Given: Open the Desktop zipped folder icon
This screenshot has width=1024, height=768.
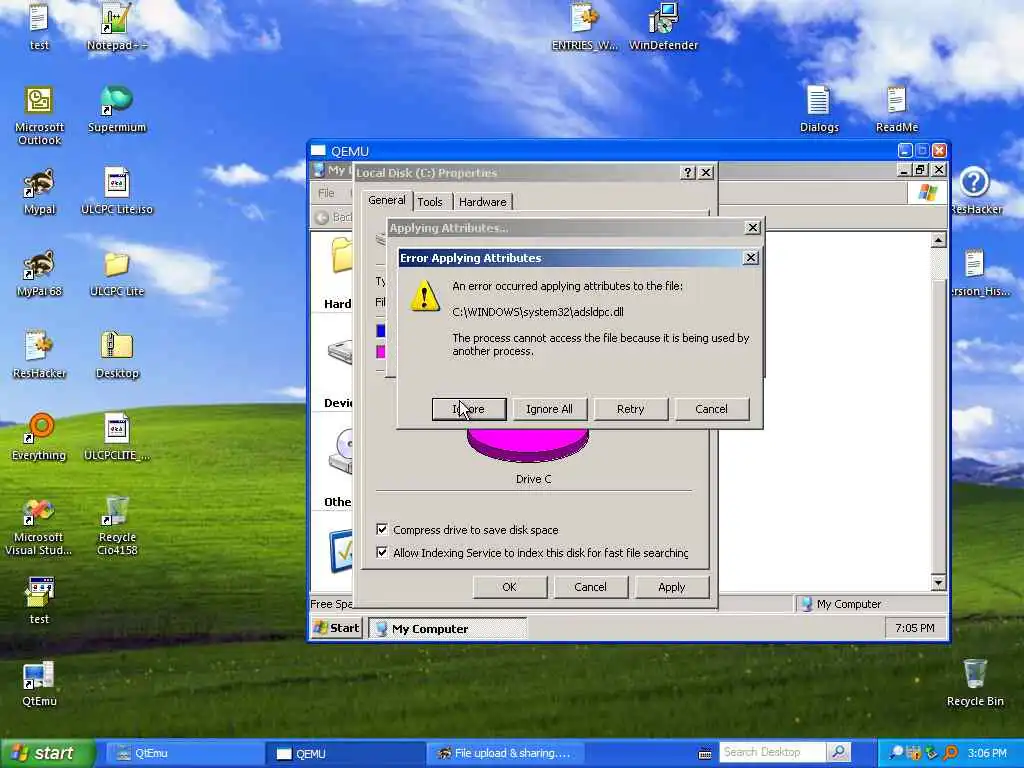Looking at the screenshot, I should (117, 355).
